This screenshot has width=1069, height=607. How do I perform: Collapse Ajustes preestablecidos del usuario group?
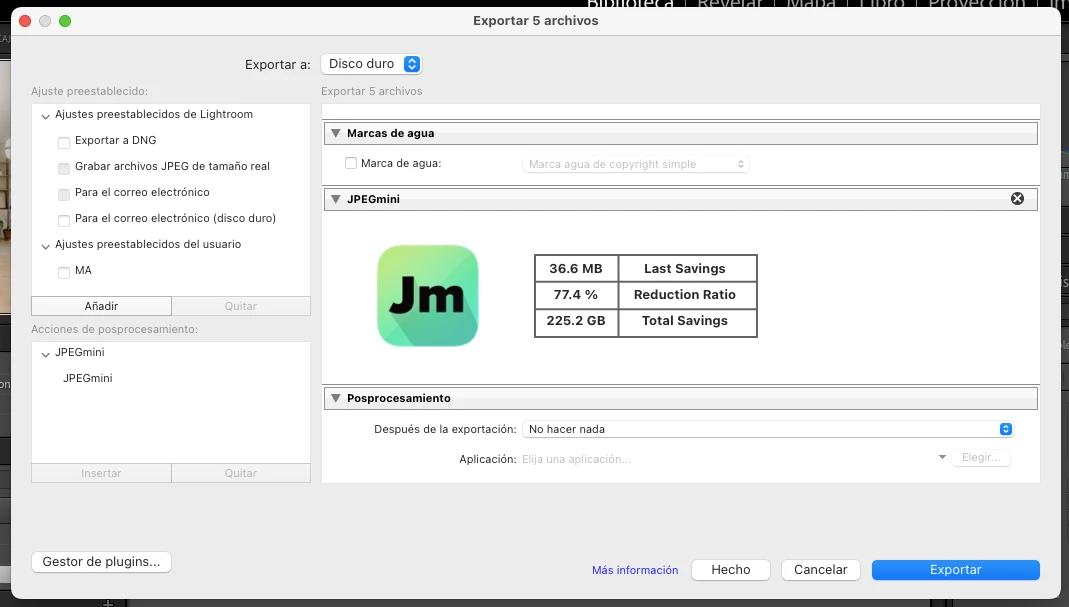coord(46,246)
